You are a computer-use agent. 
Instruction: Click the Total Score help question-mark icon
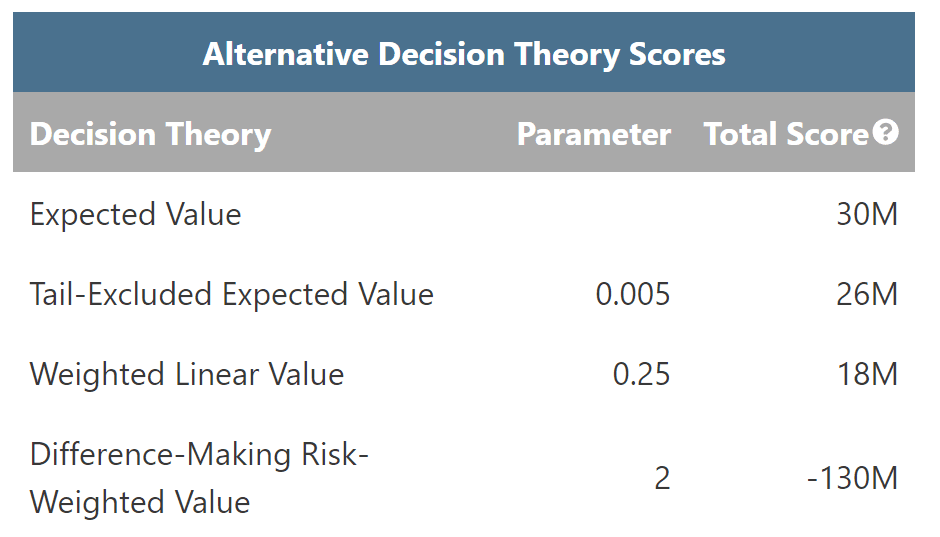pos(885,132)
